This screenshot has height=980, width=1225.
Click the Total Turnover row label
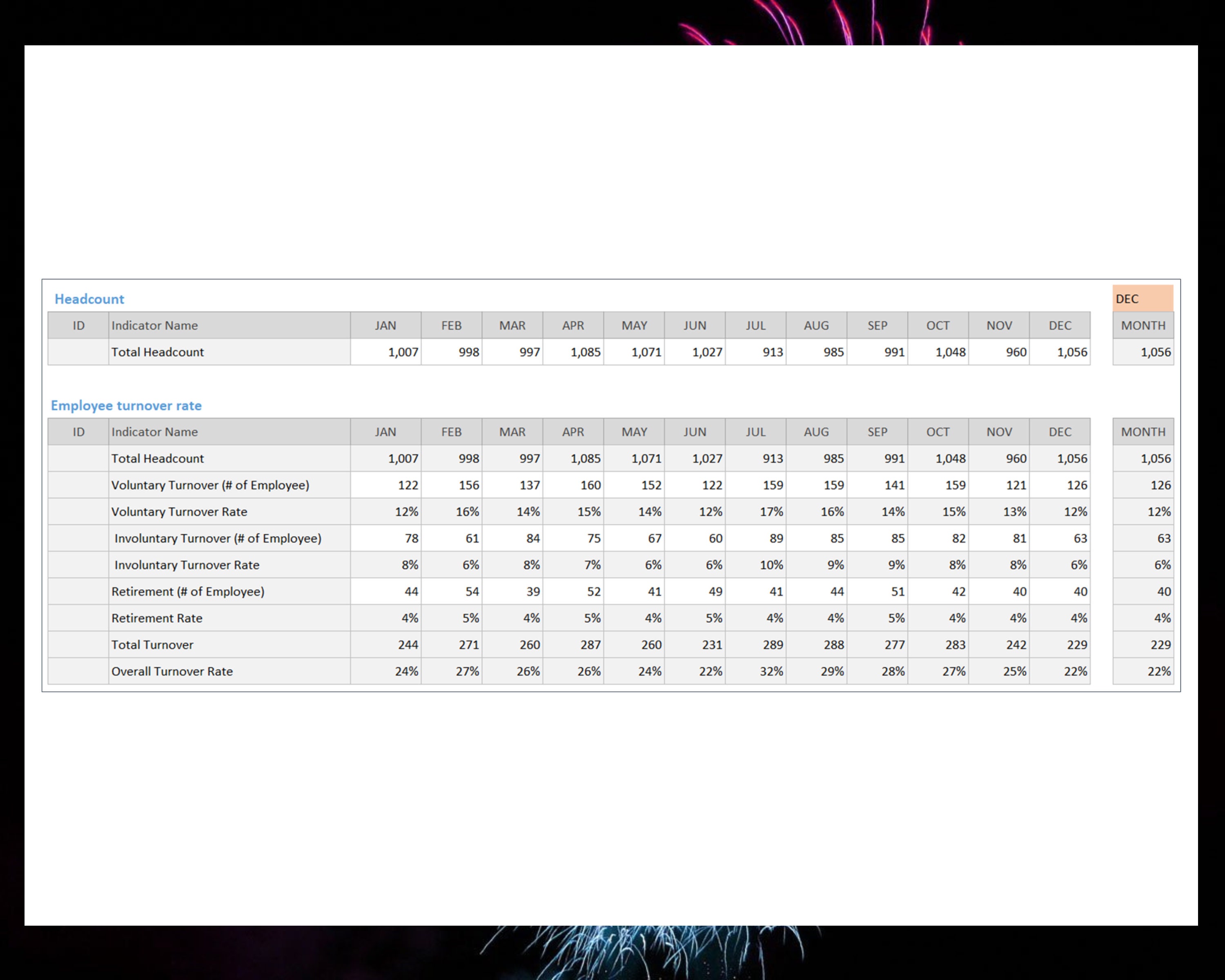[x=152, y=644]
